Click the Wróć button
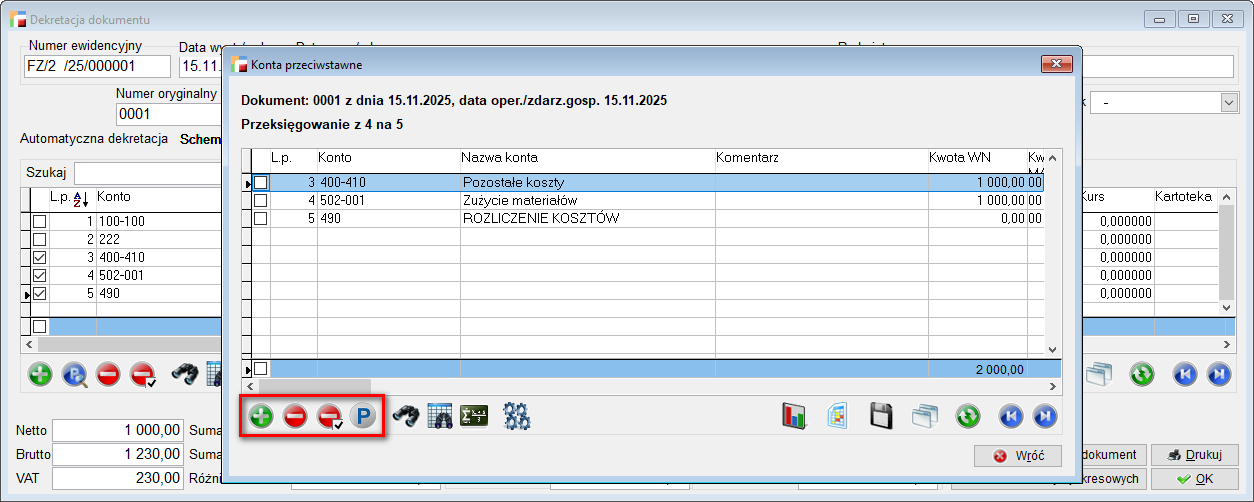Screen dimensions: 1254x502 coord(1017,456)
